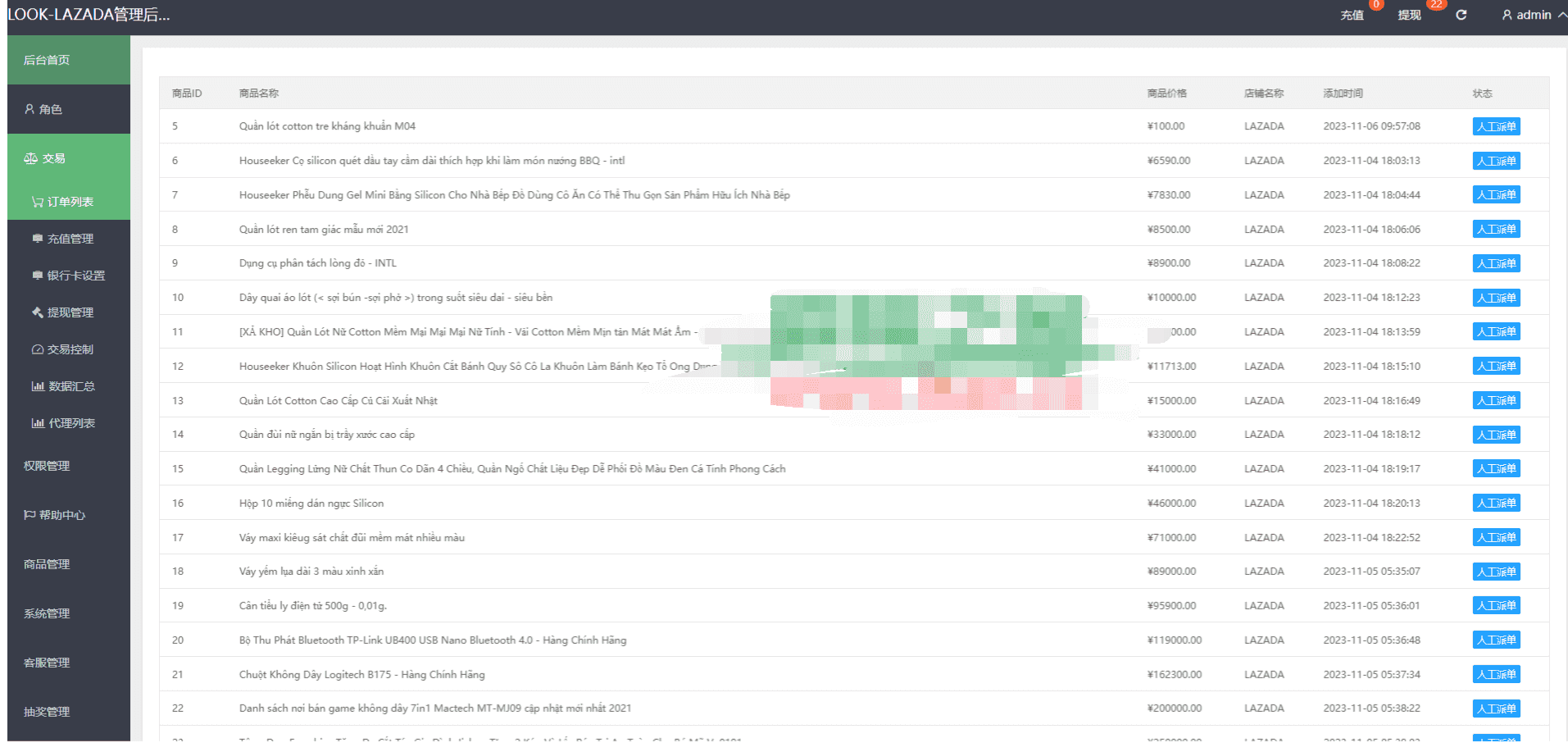Click the gauge icon beside 交易控制
Viewport: 1568px width, 752px height.
[37, 349]
